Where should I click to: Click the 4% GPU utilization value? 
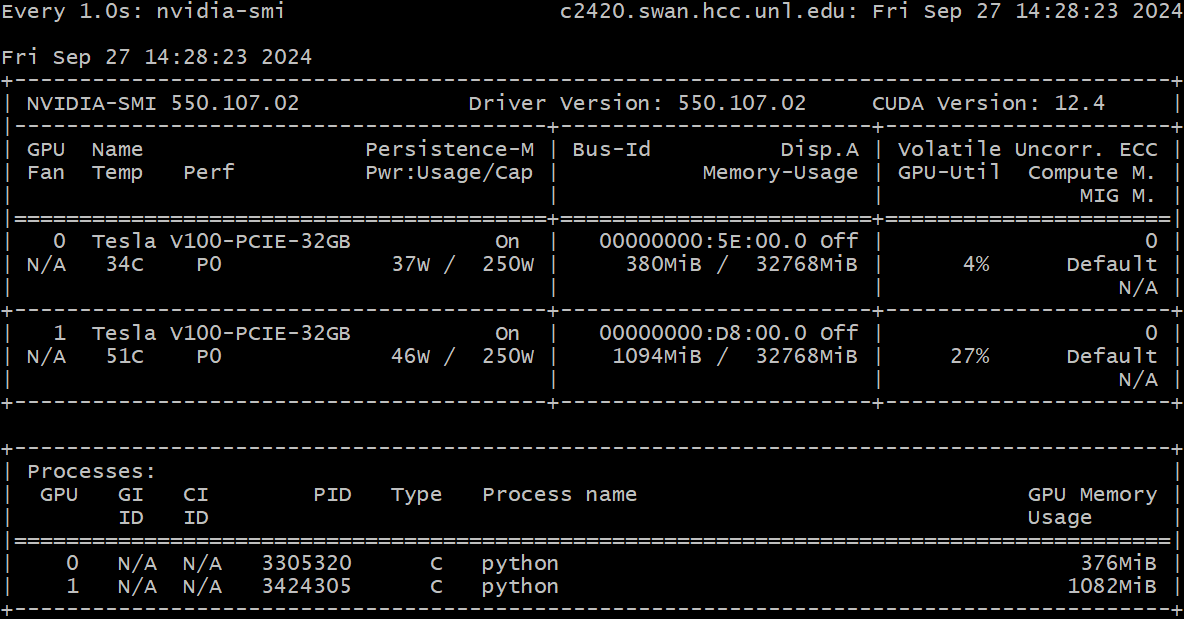pos(976,264)
